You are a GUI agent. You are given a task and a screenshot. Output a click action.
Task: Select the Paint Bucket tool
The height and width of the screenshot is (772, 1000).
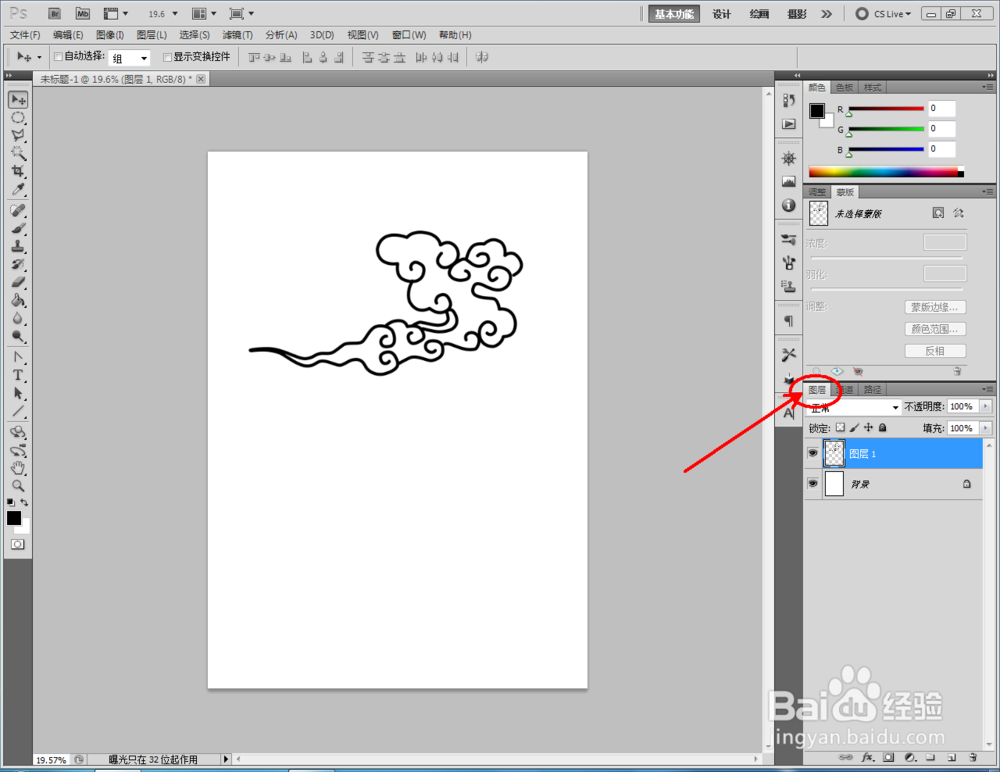[x=18, y=300]
